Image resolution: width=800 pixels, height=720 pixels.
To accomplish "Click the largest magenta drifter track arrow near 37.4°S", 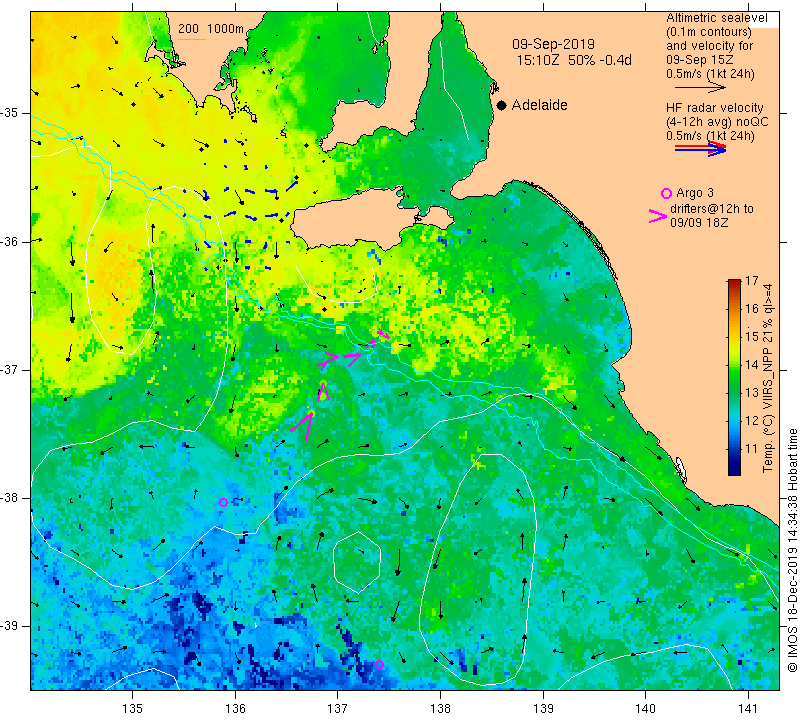I will [303, 426].
